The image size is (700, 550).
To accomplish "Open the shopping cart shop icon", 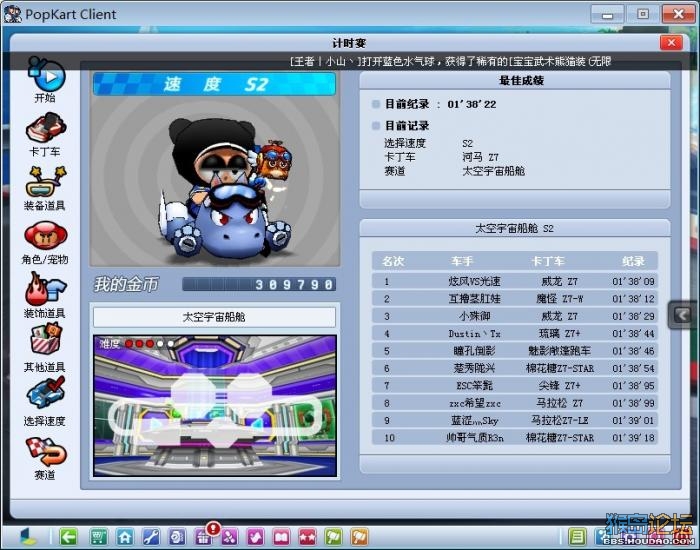I will pyautogui.click(x=99, y=536).
